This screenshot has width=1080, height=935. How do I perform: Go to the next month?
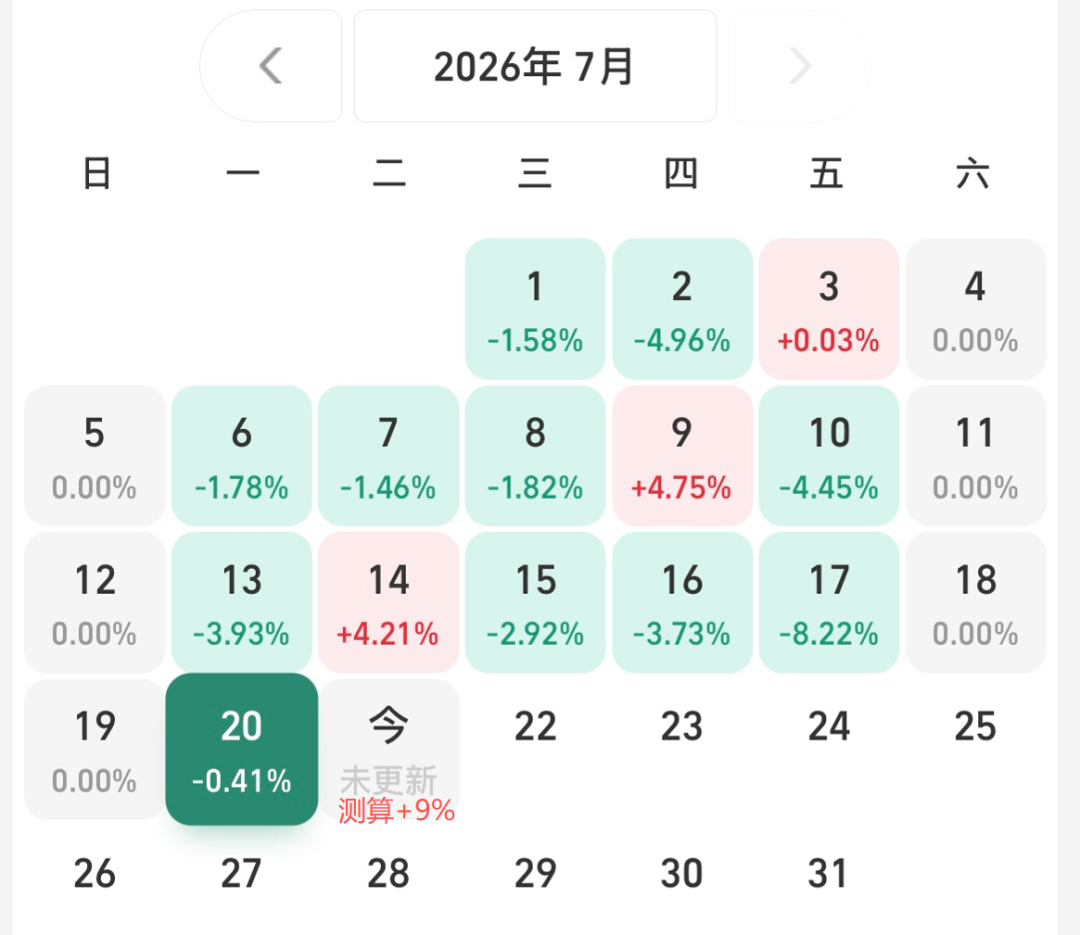pyautogui.click(x=799, y=66)
